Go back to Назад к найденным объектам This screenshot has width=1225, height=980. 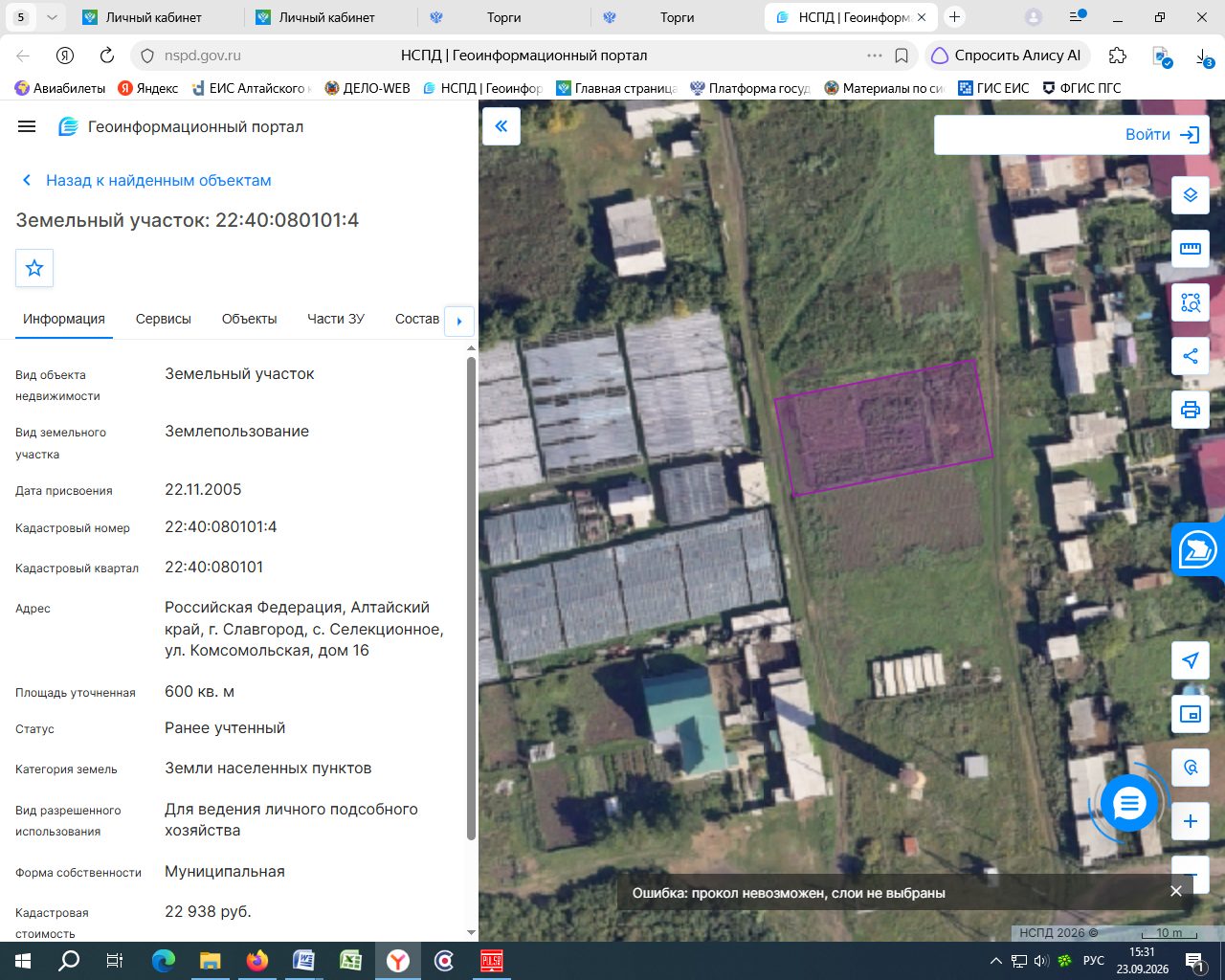click(146, 180)
